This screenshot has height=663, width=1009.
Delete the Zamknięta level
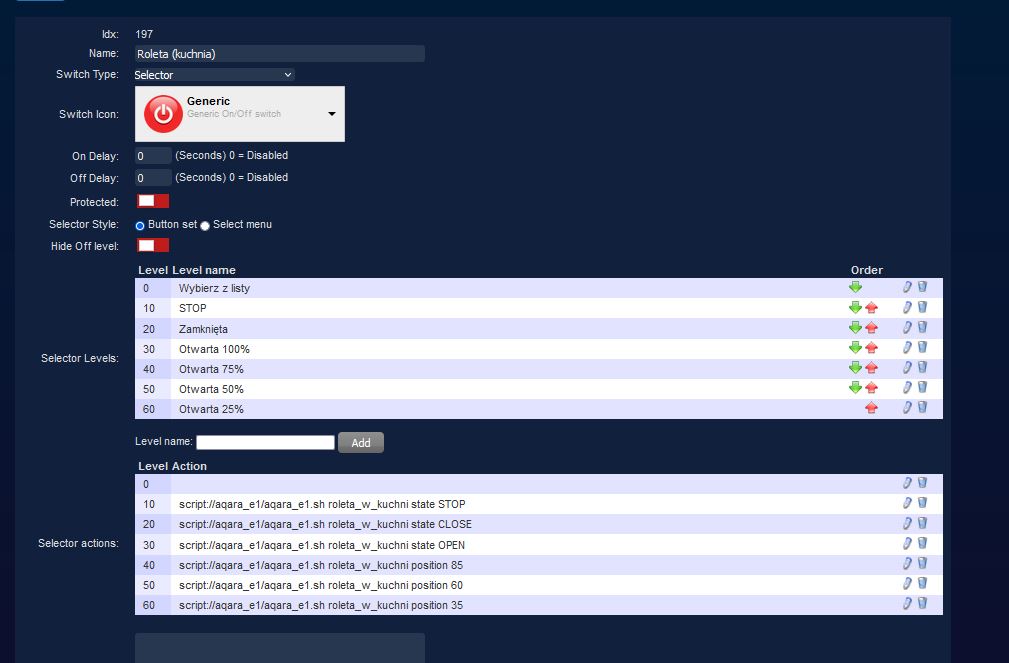[922, 328]
